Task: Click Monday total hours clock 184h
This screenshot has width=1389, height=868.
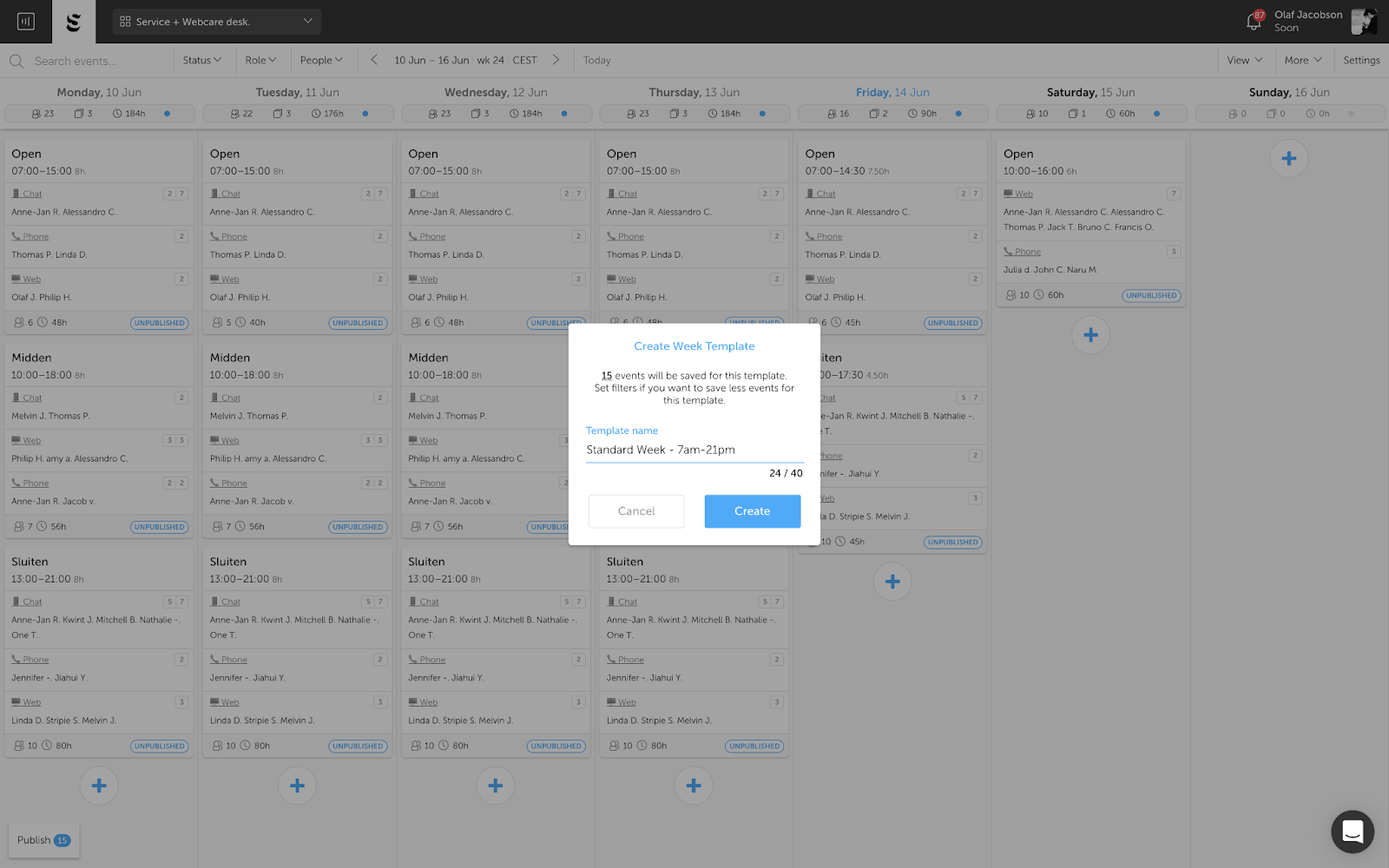Action: coord(117,114)
